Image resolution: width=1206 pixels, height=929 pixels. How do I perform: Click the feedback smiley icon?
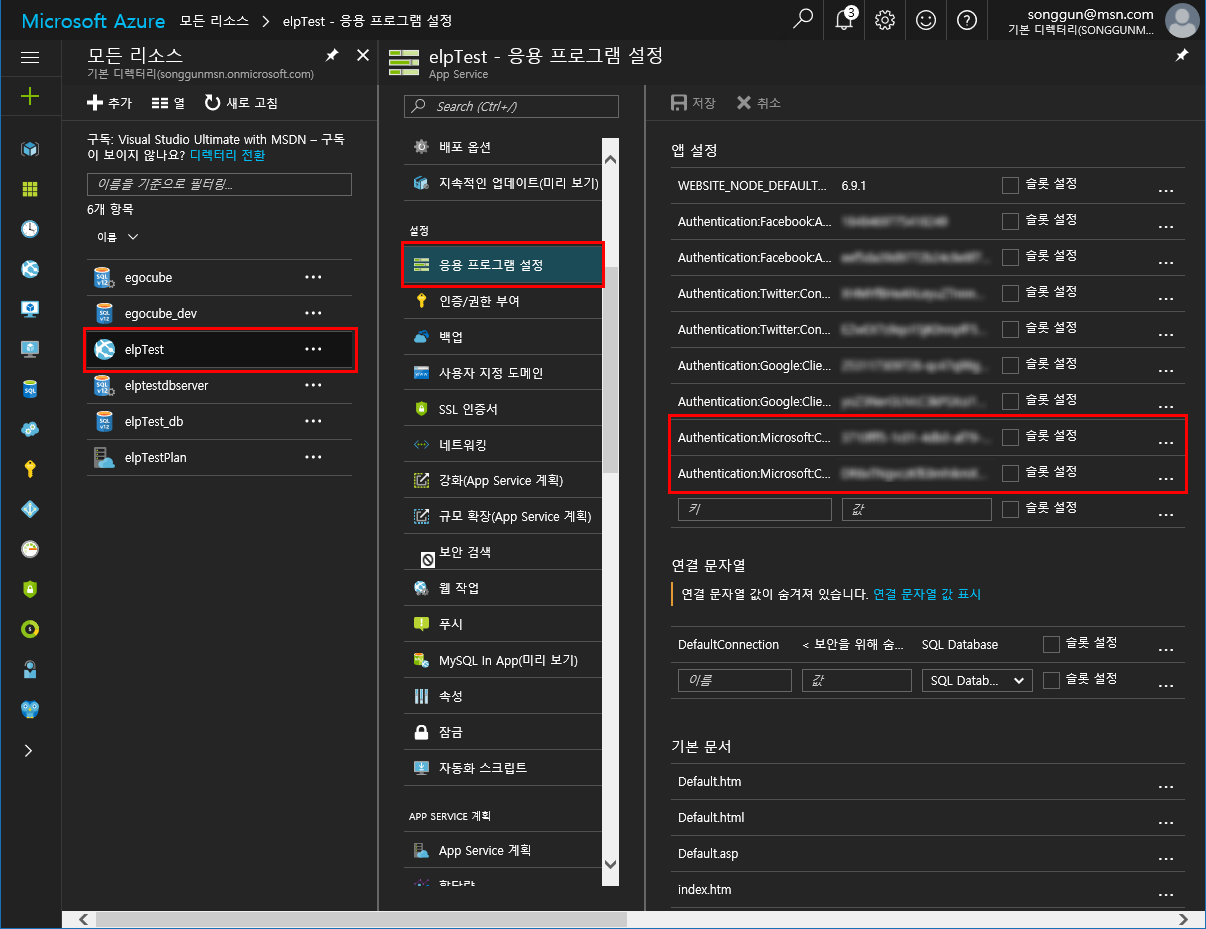coord(926,20)
